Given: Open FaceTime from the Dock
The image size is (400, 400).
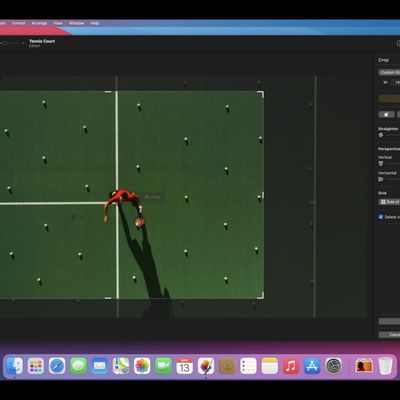Looking at the screenshot, I should point(163,366).
